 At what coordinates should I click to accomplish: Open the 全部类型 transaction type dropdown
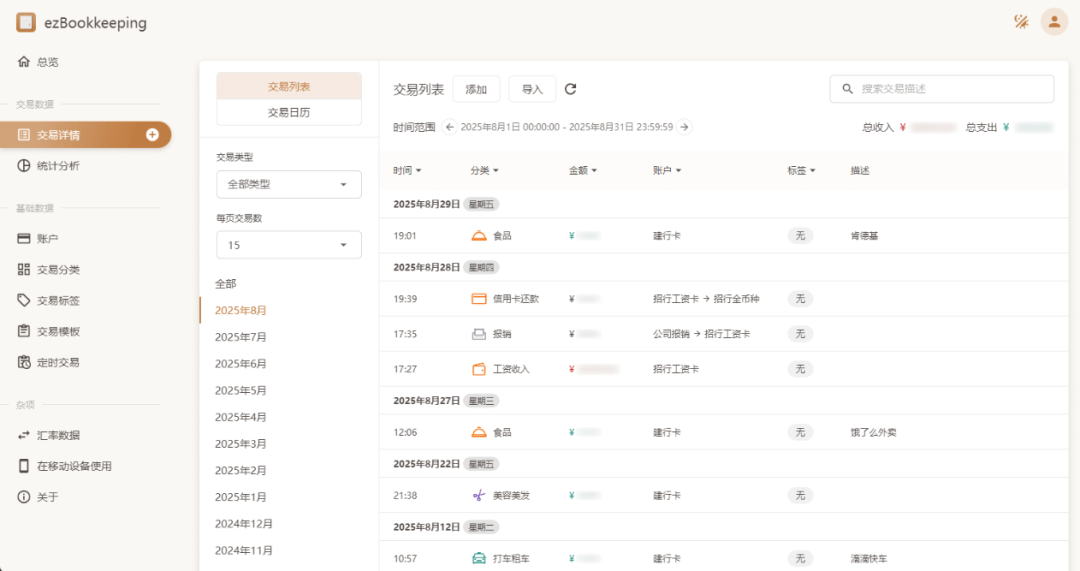289,185
